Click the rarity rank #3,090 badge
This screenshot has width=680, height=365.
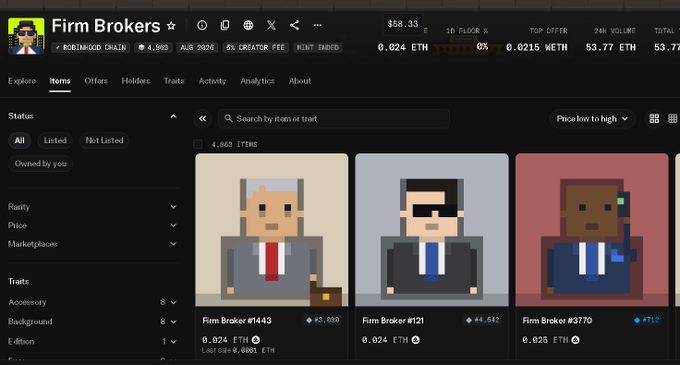[x=323, y=320]
